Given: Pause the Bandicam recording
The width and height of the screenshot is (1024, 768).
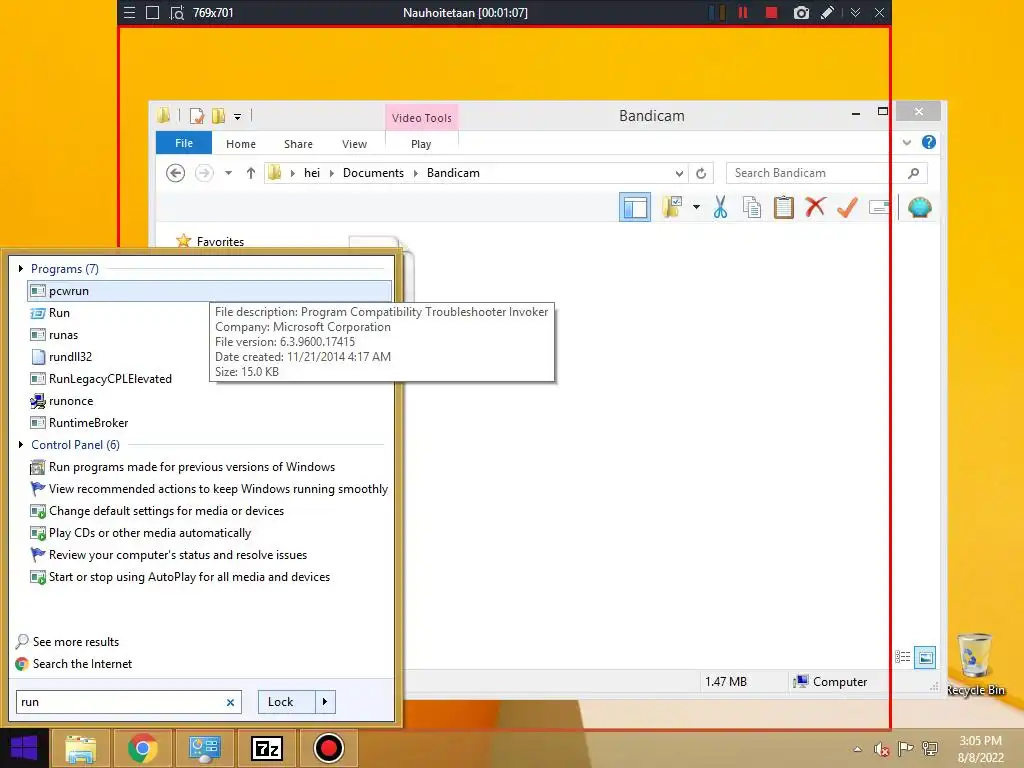Looking at the screenshot, I should [743, 12].
